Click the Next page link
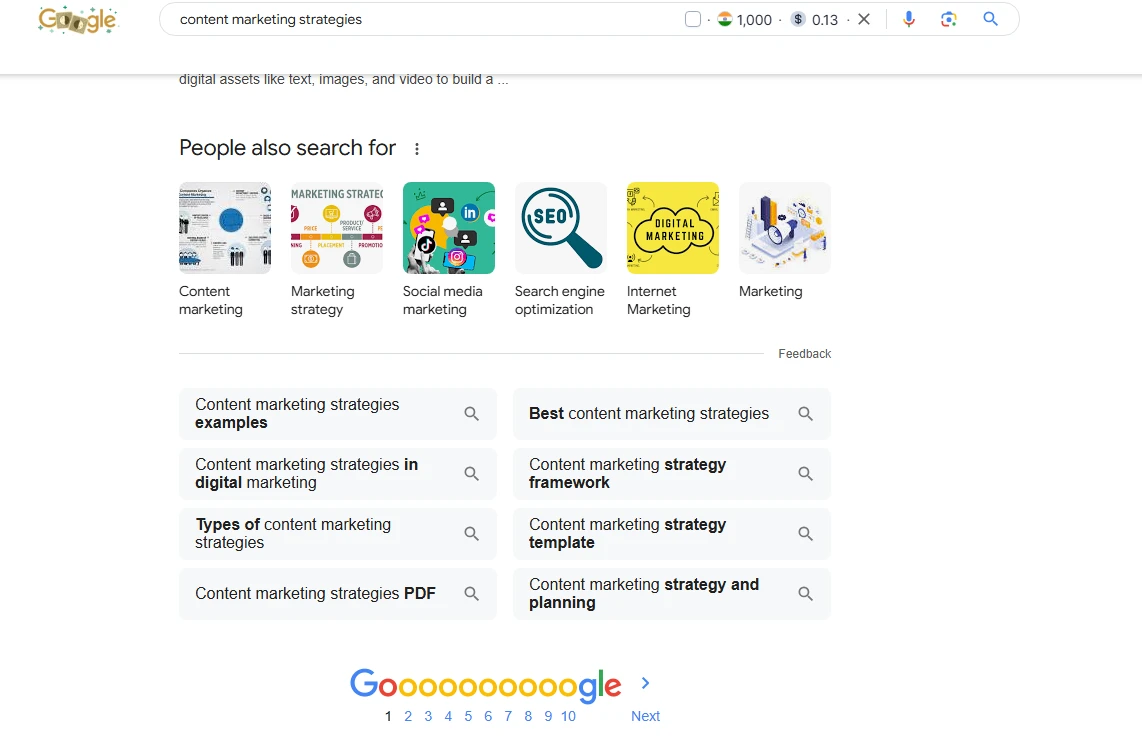The width and height of the screenshot is (1142, 748). click(x=645, y=716)
